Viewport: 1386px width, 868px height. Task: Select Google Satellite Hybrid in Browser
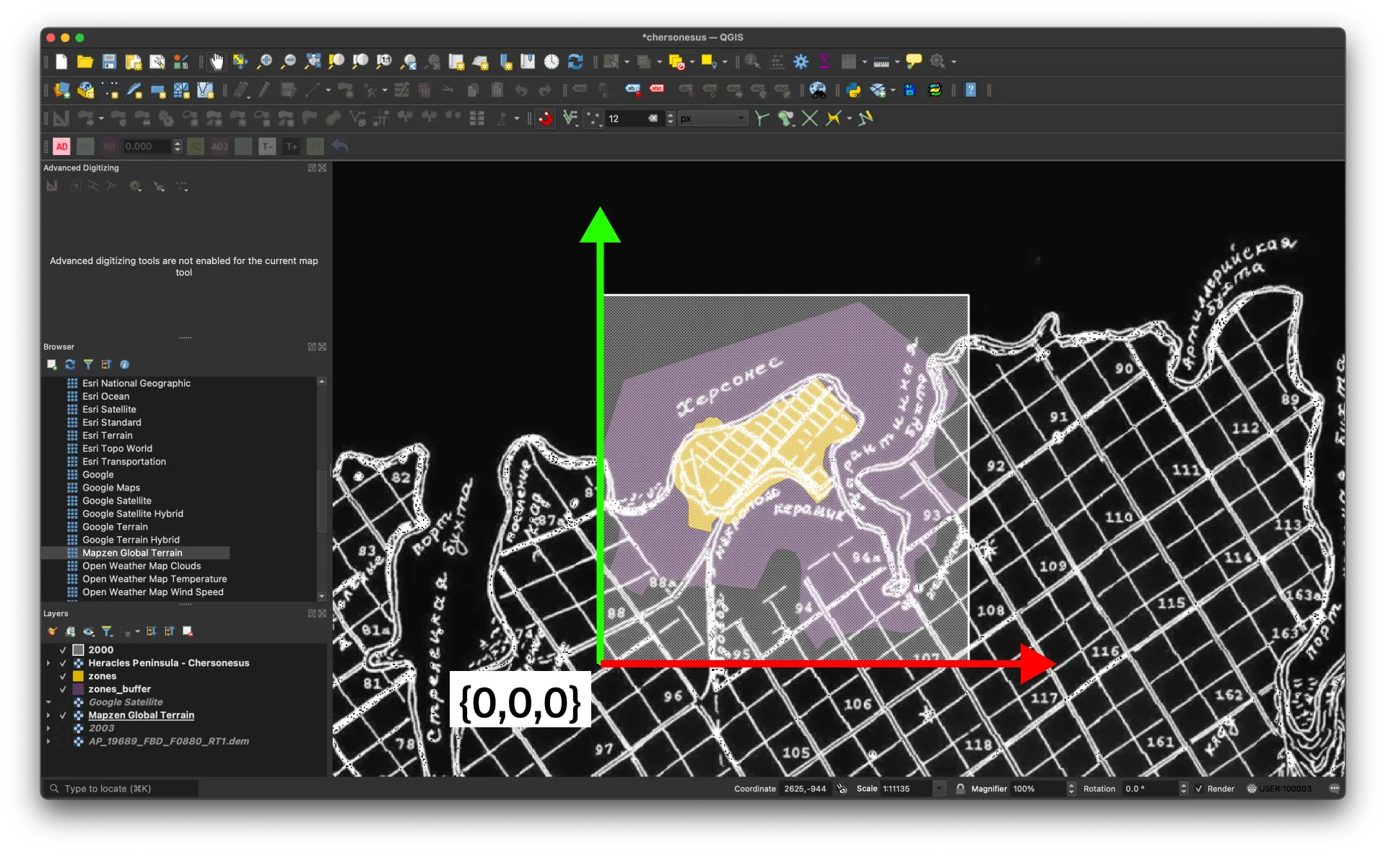133,514
